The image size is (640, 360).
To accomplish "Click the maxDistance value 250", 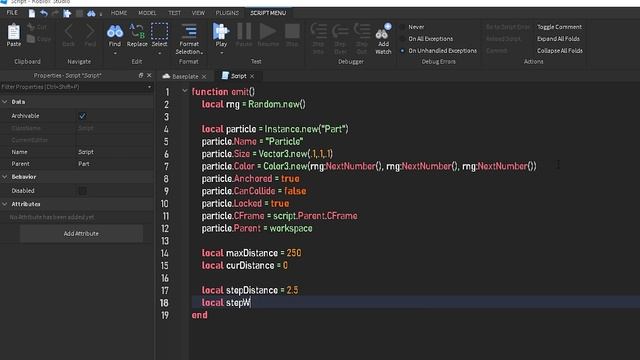I will (294, 253).
